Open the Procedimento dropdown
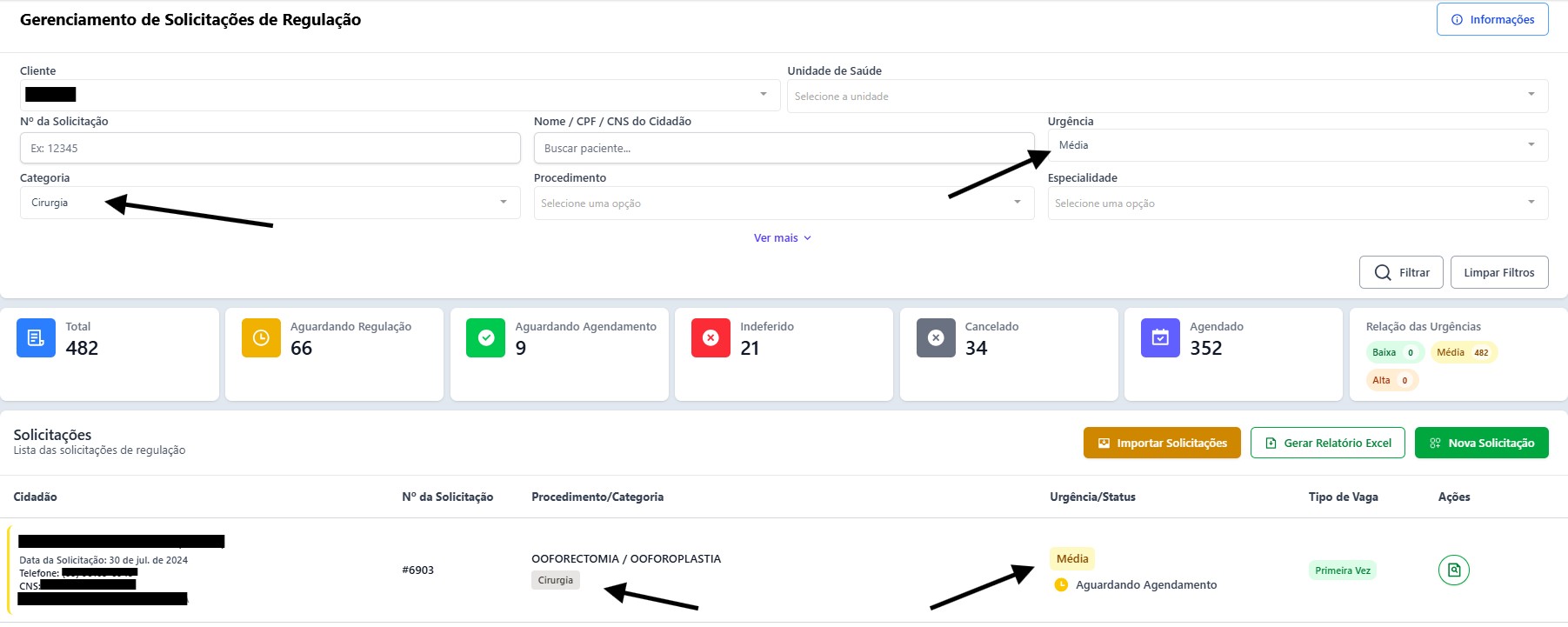 (784, 203)
